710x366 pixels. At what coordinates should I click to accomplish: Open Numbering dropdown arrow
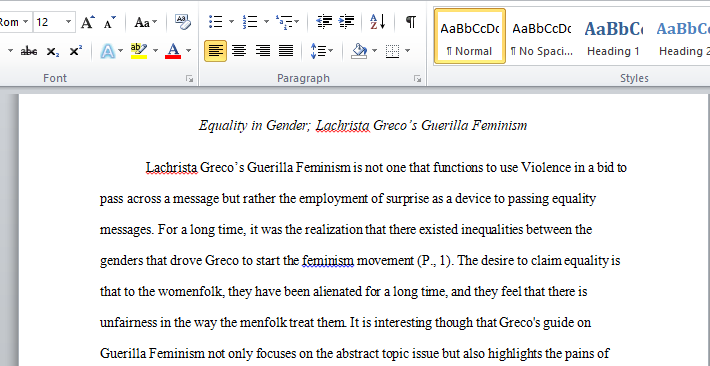point(266,21)
